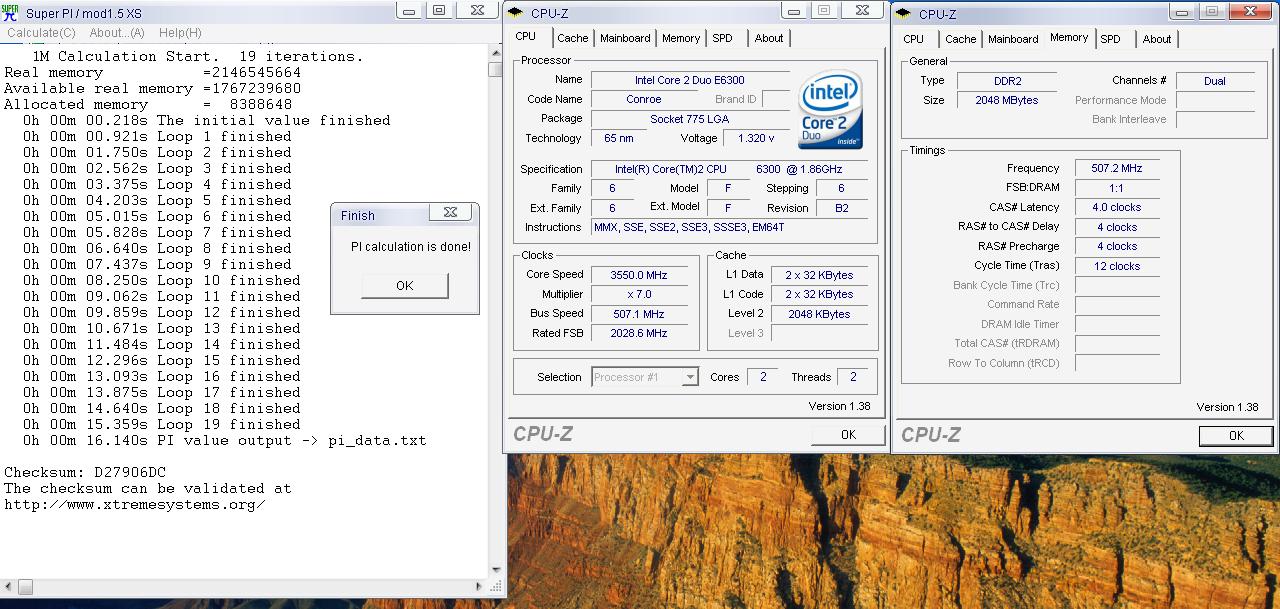This screenshot has height=609, width=1280.
Task: Click the CPU-Z icon in Memory window title bar
Action: point(903,13)
